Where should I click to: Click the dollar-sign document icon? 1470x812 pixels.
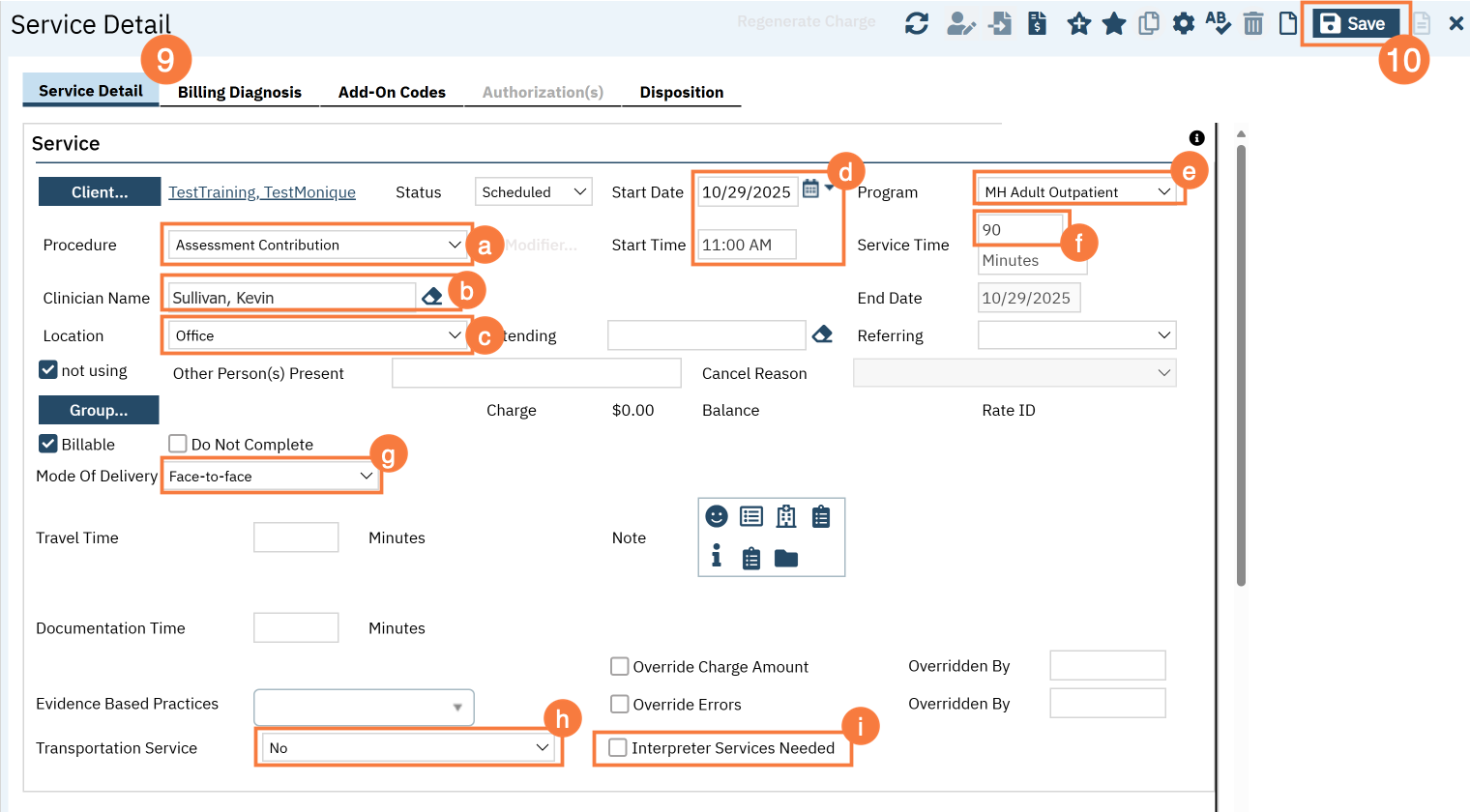(x=1037, y=23)
